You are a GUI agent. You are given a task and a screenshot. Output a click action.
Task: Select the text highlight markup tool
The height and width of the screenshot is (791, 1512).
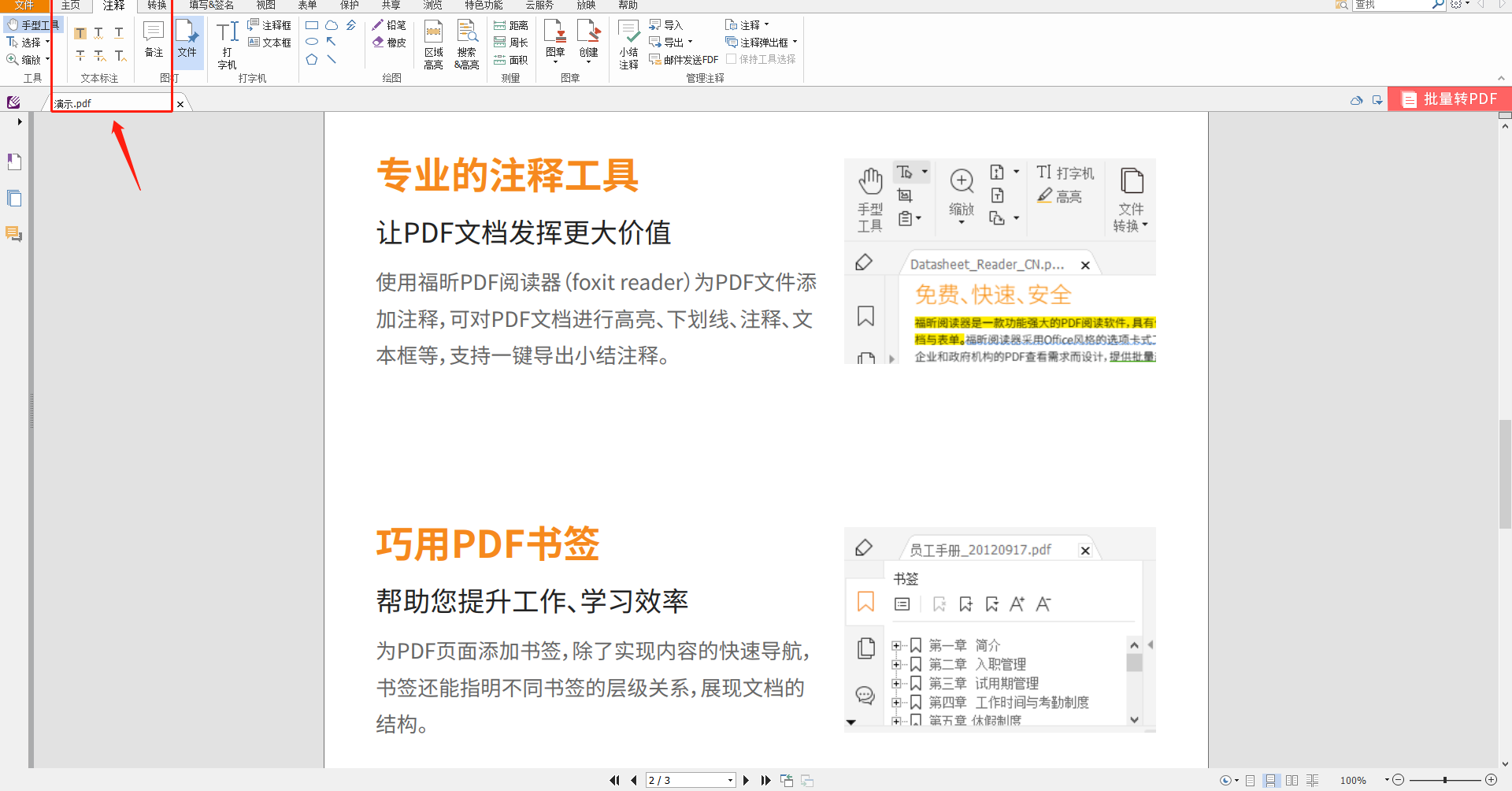pos(80,32)
